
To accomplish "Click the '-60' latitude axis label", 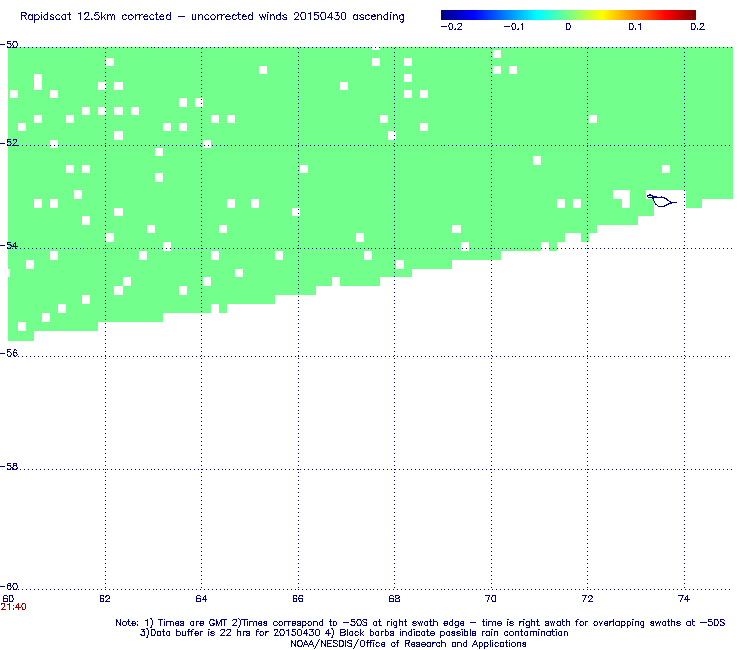I will point(9,587).
